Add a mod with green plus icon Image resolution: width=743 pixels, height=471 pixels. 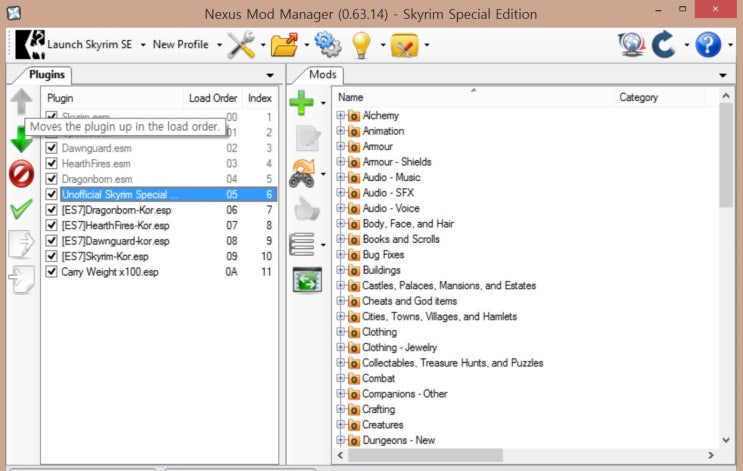pos(301,102)
